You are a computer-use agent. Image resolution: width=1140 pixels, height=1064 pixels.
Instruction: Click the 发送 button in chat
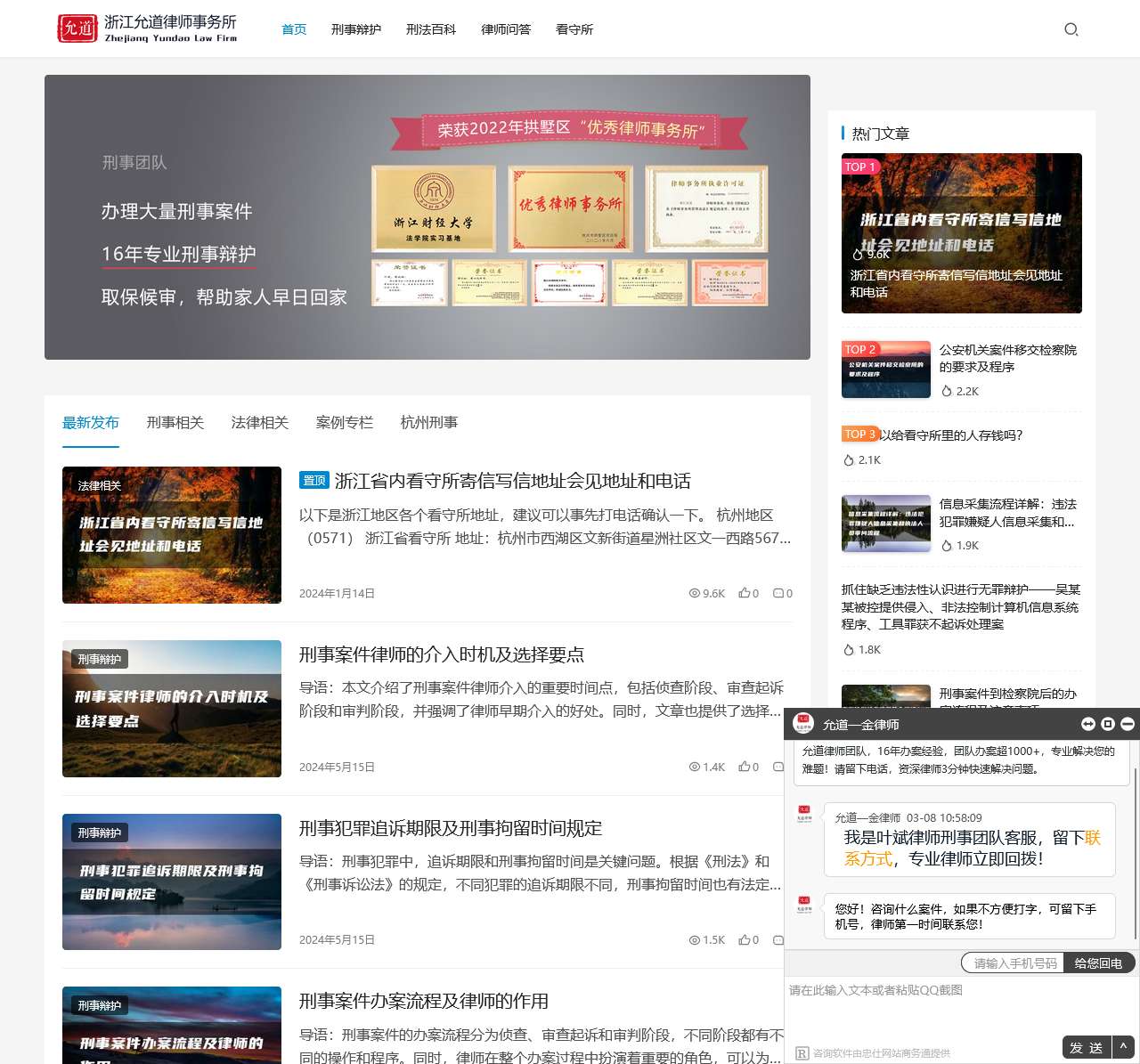pos(1087,1047)
